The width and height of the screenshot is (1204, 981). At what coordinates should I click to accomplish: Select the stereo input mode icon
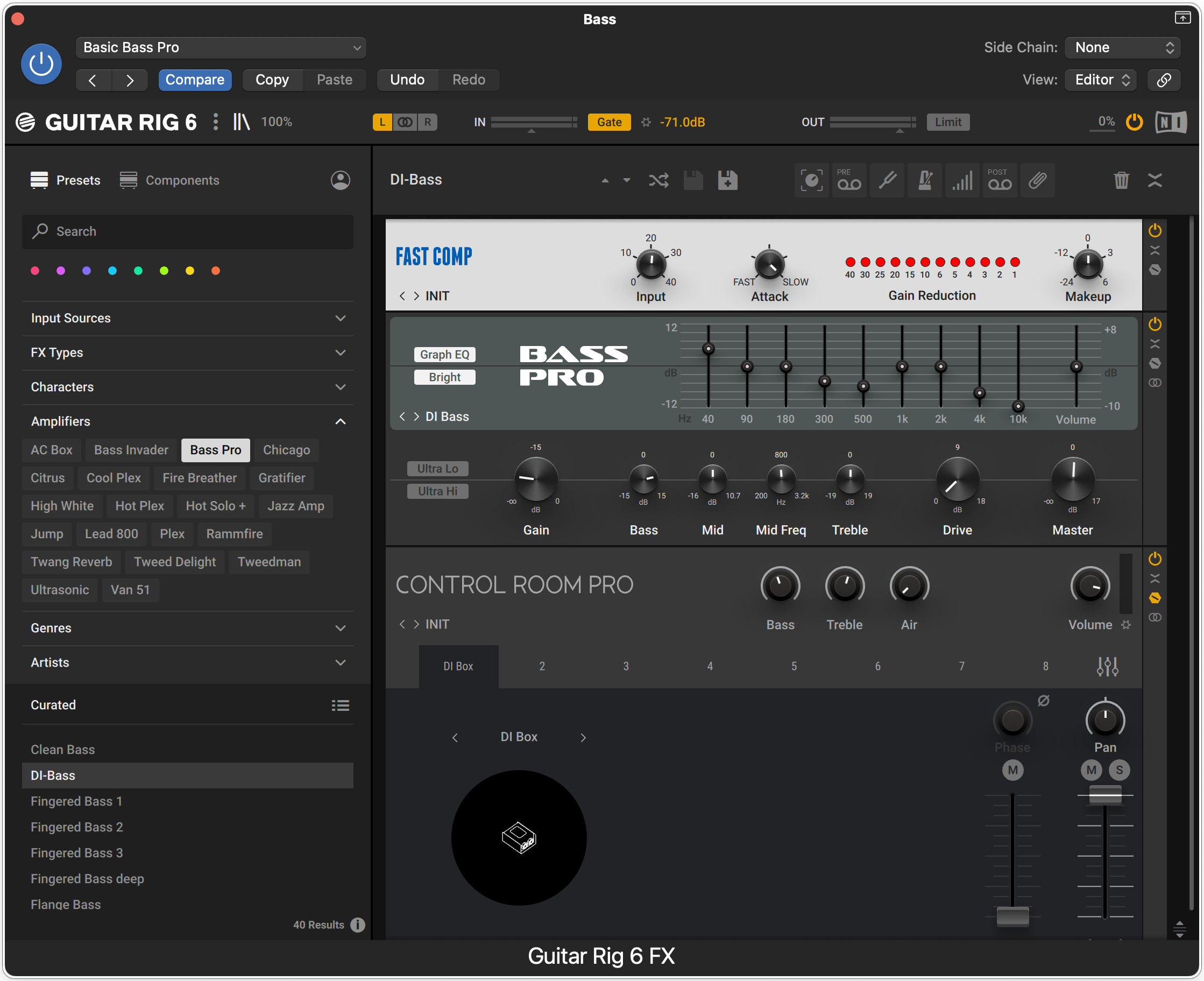click(x=405, y=122)
